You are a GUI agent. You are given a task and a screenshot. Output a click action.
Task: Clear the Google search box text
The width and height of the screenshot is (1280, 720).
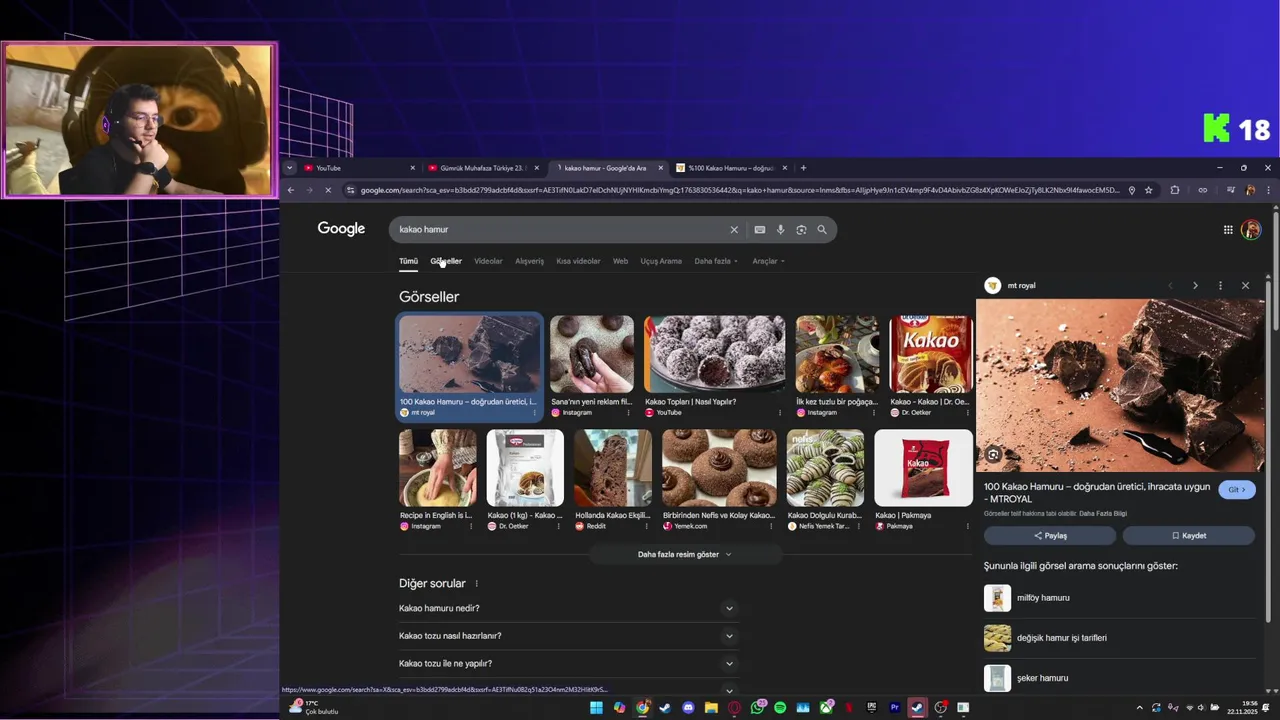point(734,230)
